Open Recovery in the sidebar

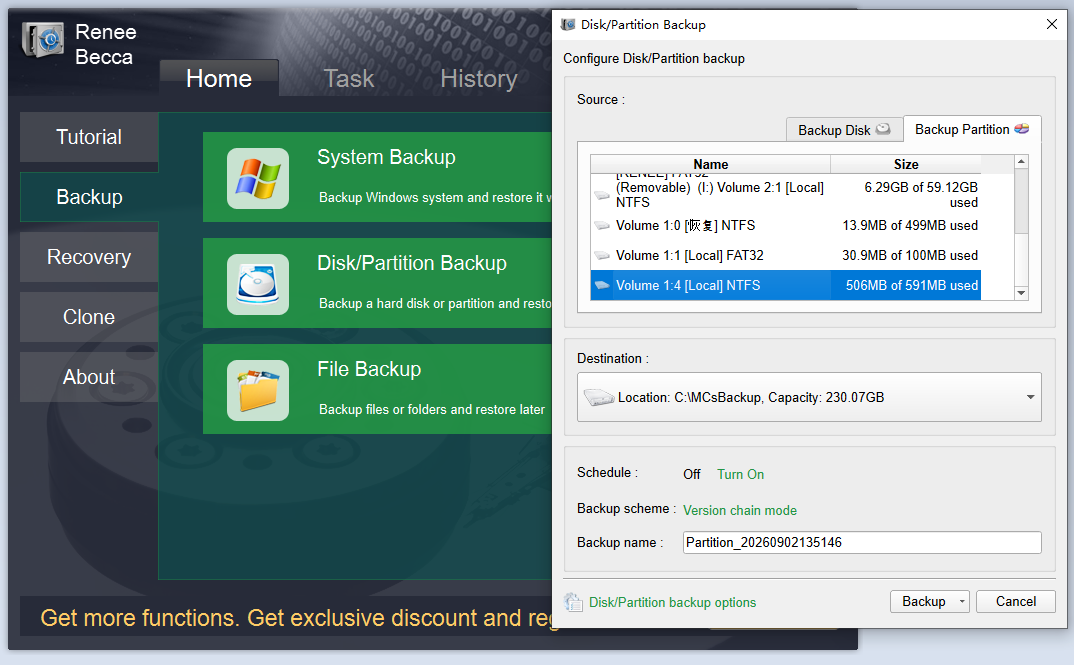[x=89, y=257]
